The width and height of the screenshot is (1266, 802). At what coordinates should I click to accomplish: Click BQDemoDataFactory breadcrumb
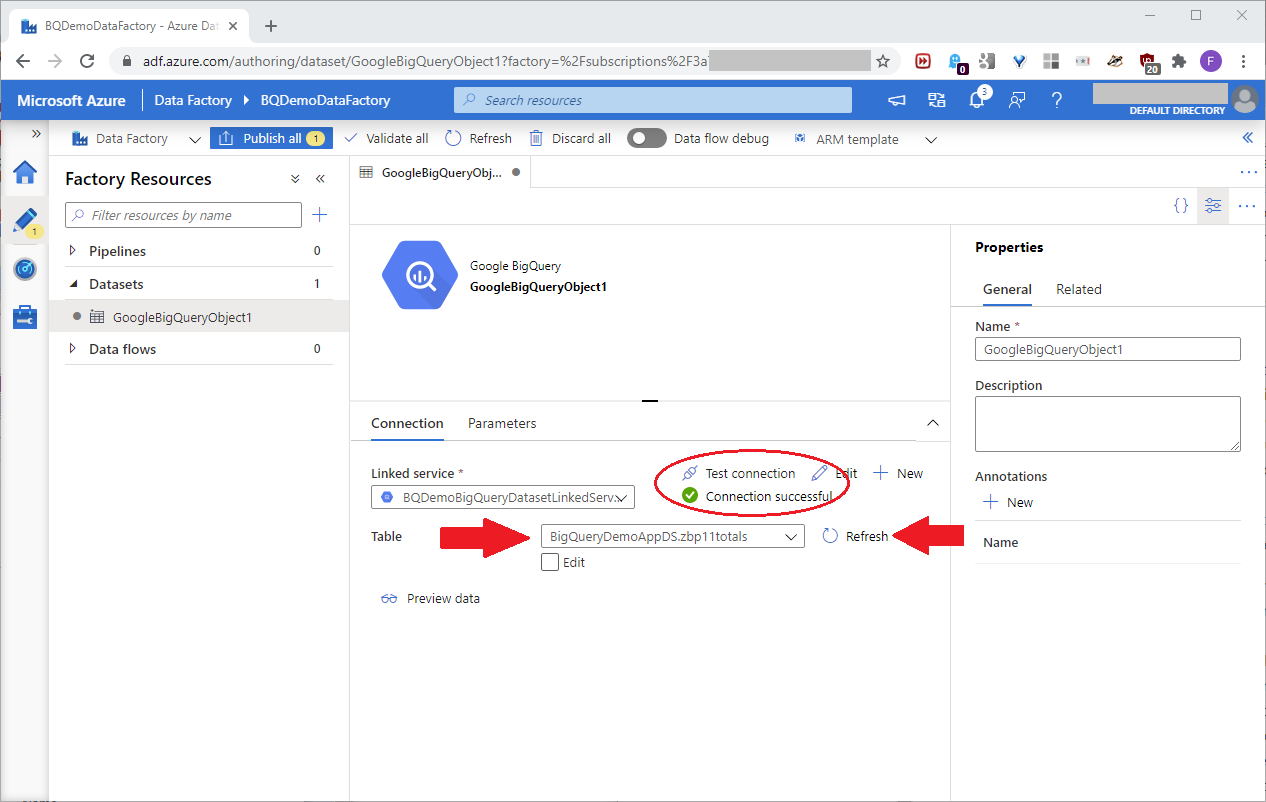(x=325, y=100)
